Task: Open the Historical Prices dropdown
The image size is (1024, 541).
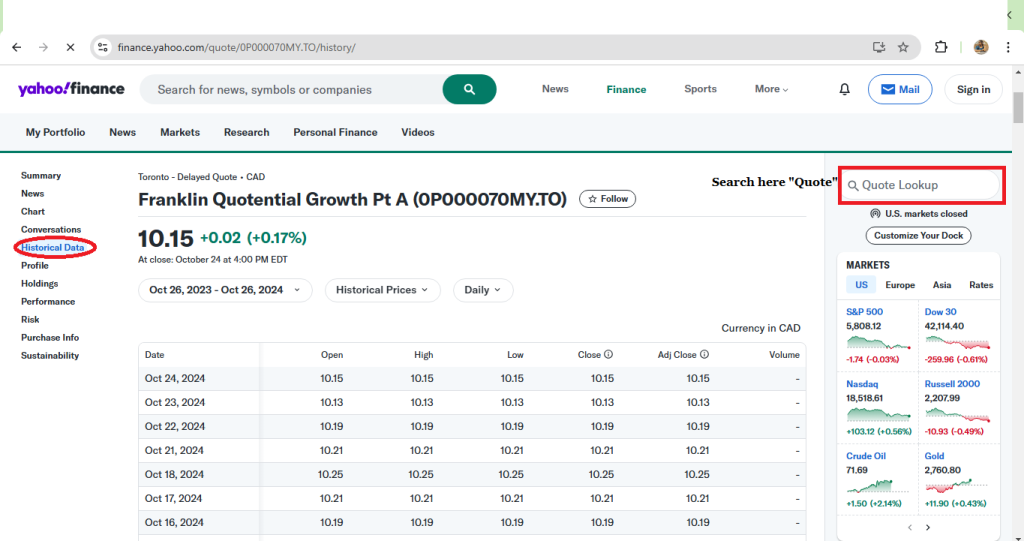Action: tap(382, 290)
